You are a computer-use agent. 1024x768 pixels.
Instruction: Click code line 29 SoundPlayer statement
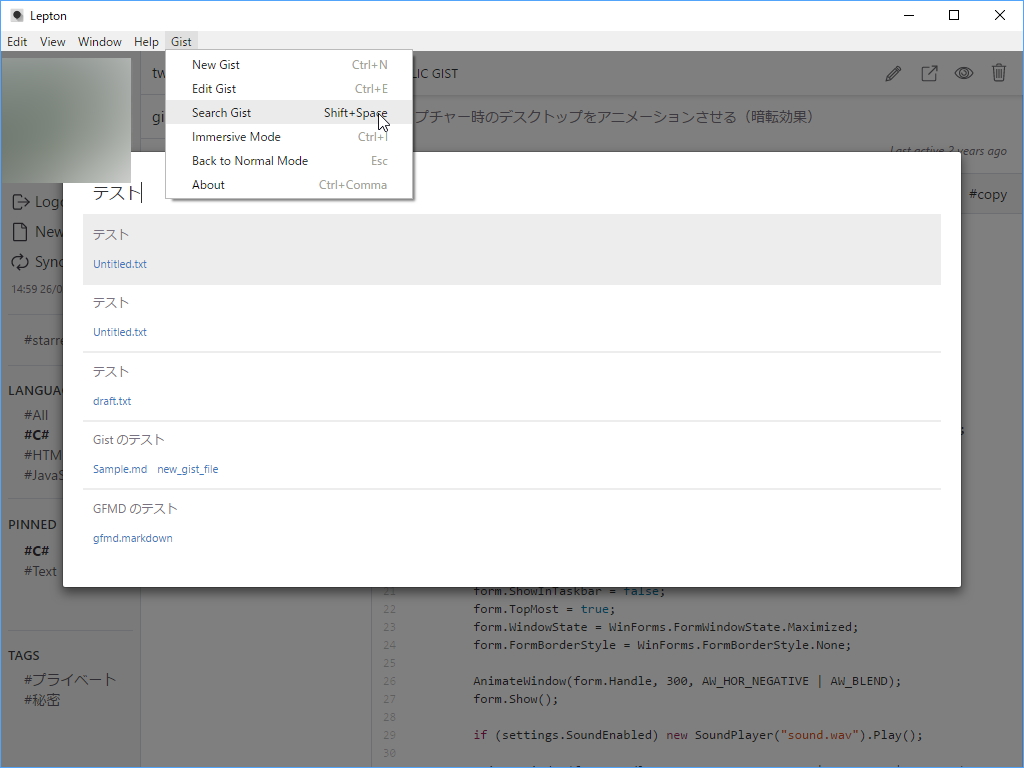[698, 735]
